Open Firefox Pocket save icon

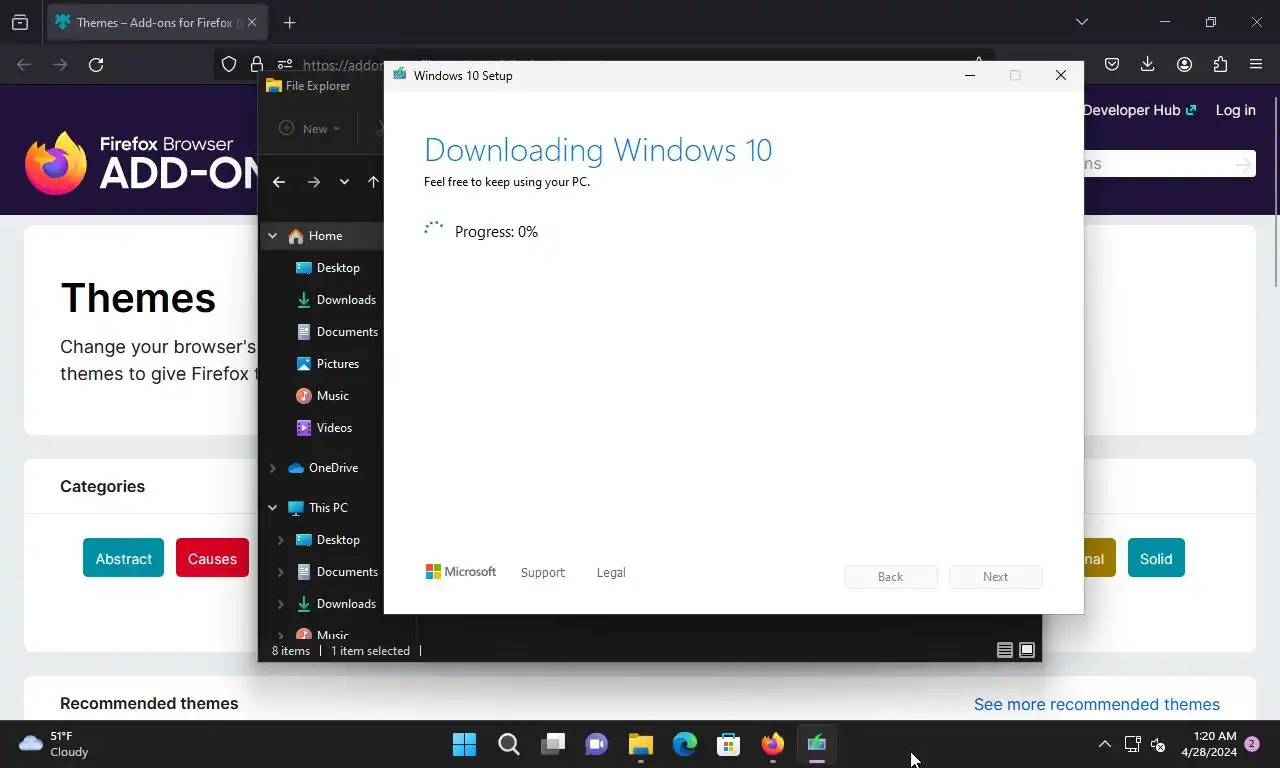(1111, 65)
